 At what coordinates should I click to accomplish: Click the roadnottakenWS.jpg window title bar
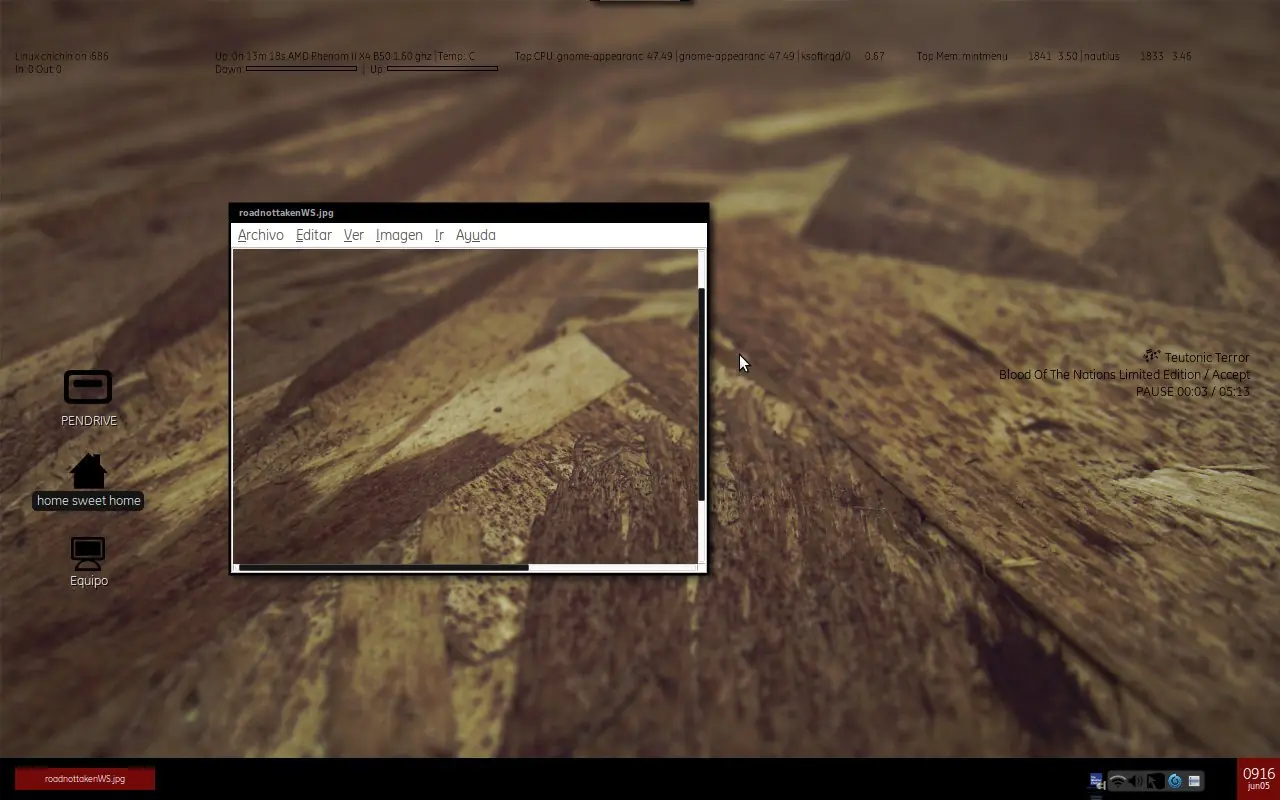[468, 213]
